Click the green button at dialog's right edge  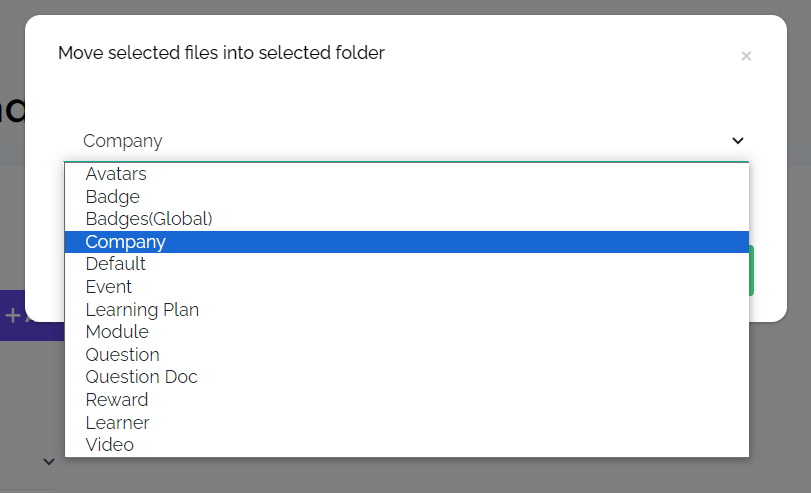(752, 271)
